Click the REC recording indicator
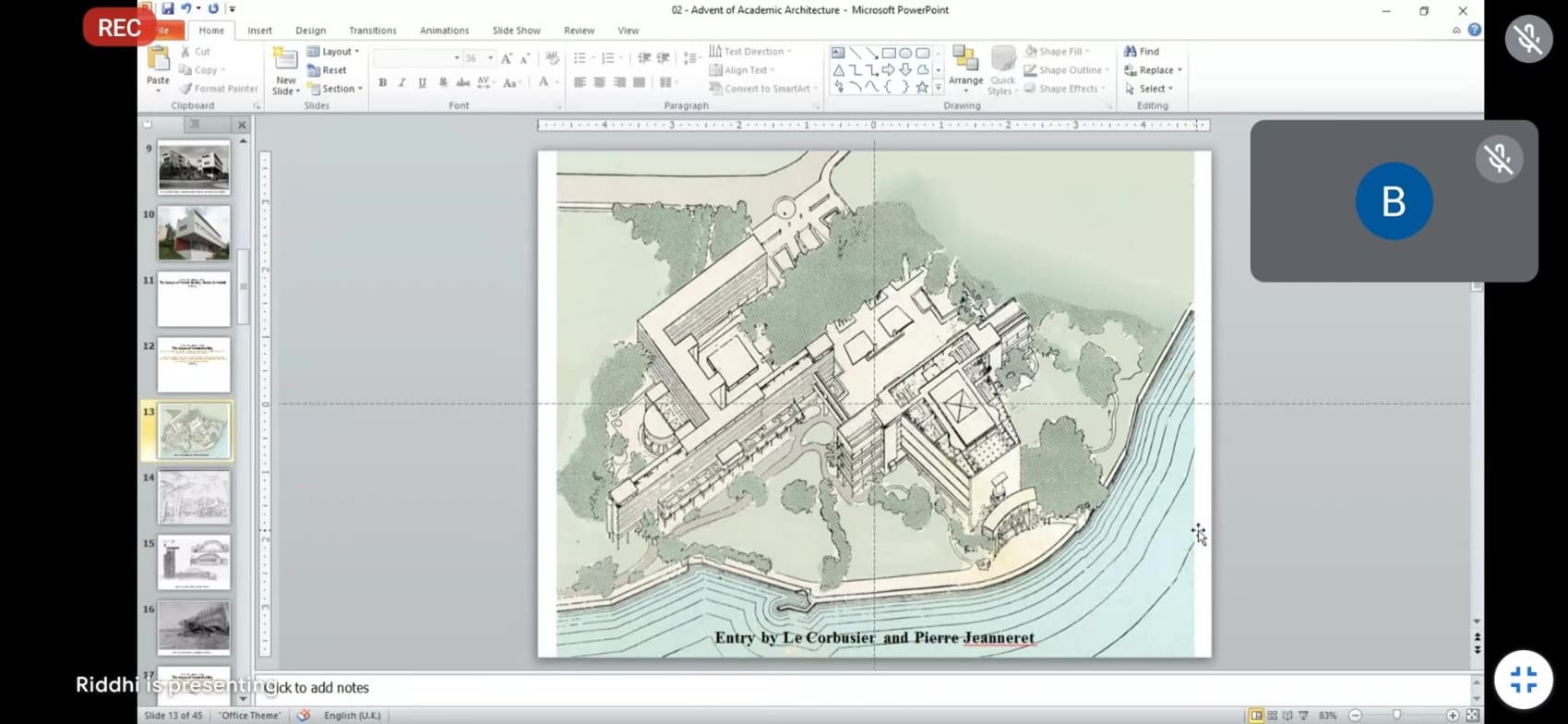 tap(119, 28)
